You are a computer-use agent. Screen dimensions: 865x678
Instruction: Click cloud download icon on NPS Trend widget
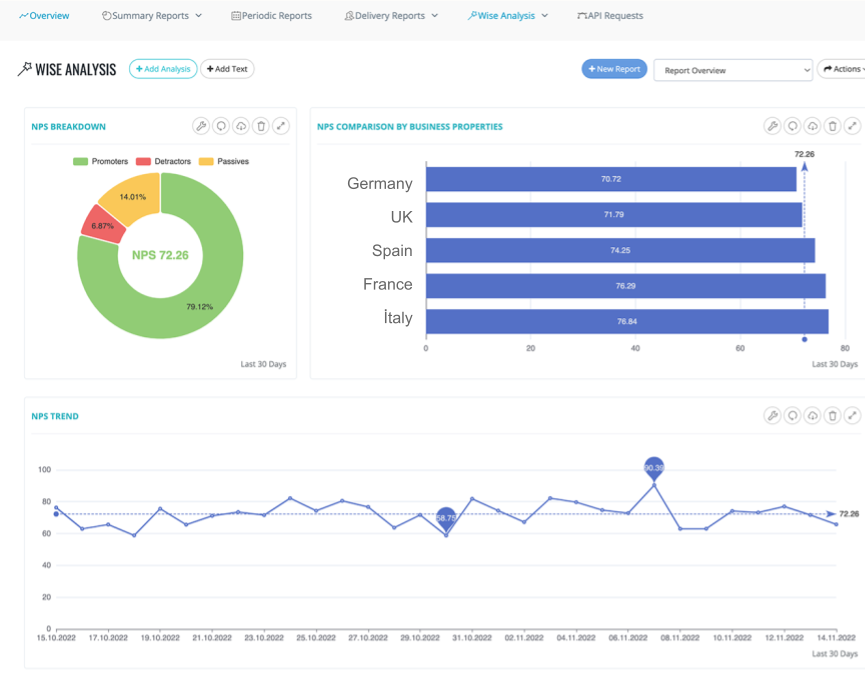(812, 415)
